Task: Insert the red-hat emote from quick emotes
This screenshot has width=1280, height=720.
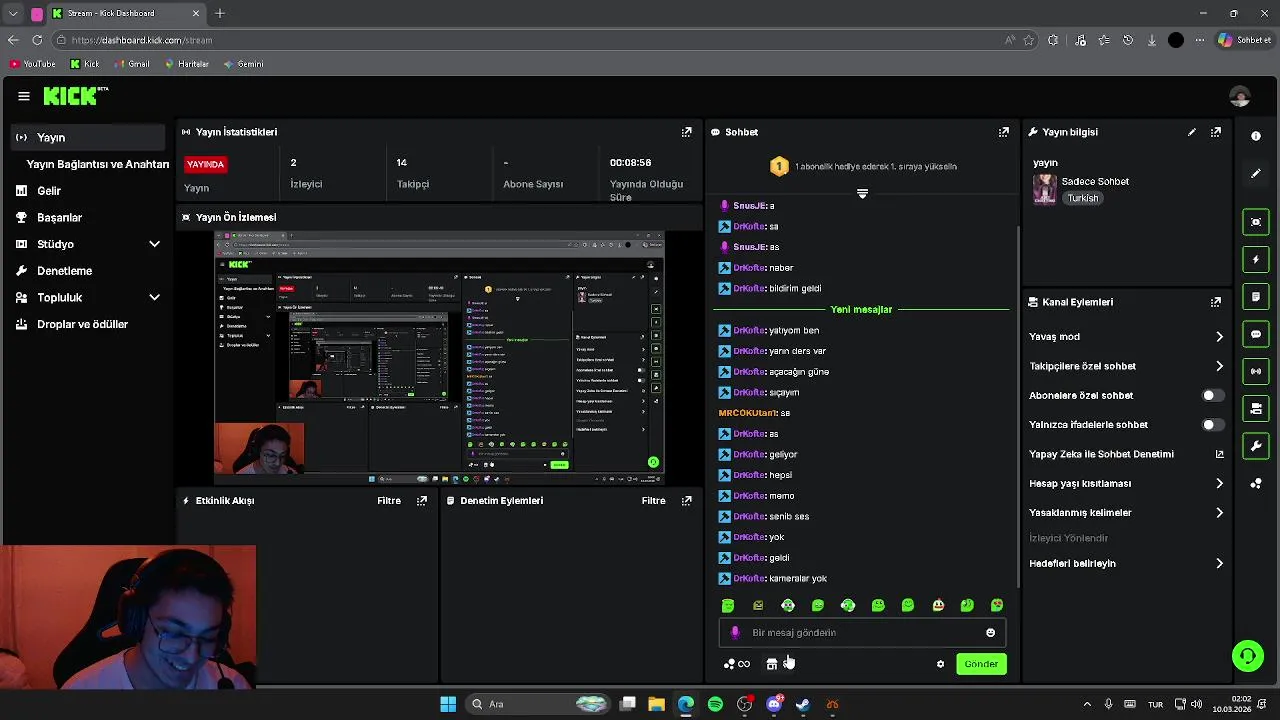Action: click(x=938, y=605)
